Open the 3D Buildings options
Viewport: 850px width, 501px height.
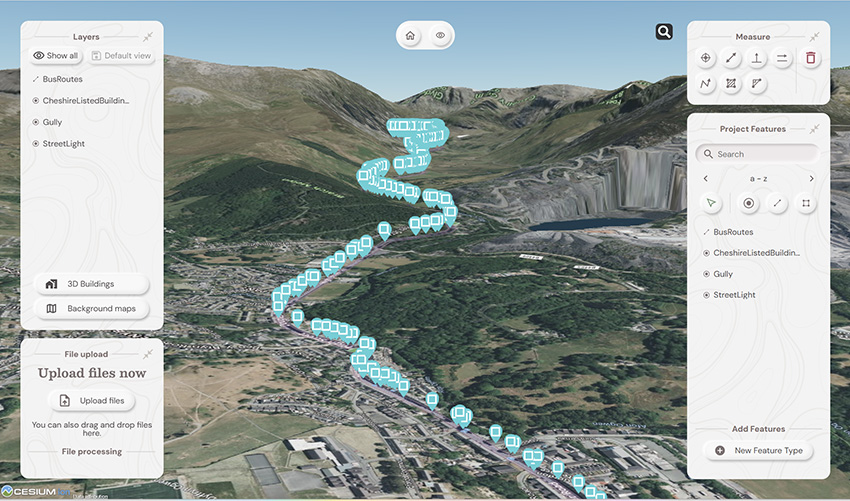(92, 284)
